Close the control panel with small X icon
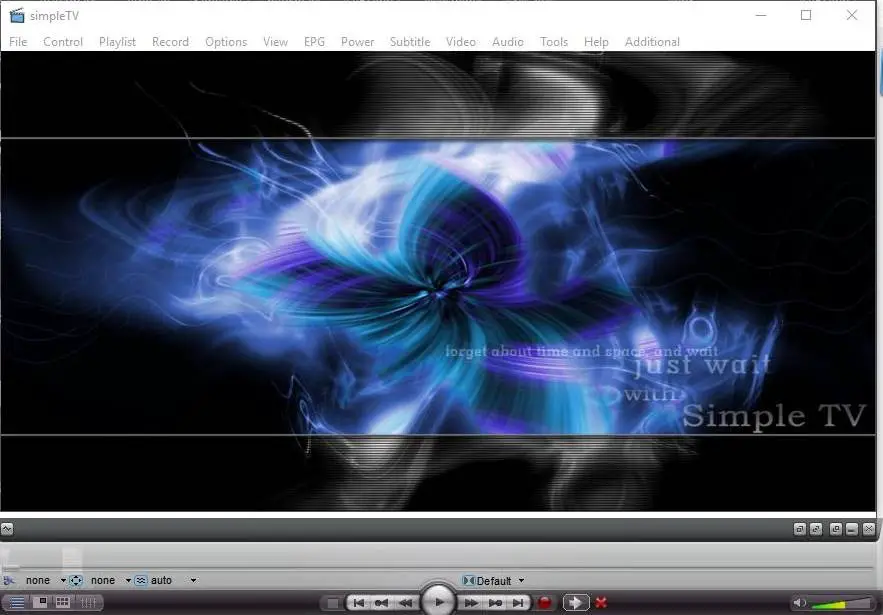 [x=869, y=529]
